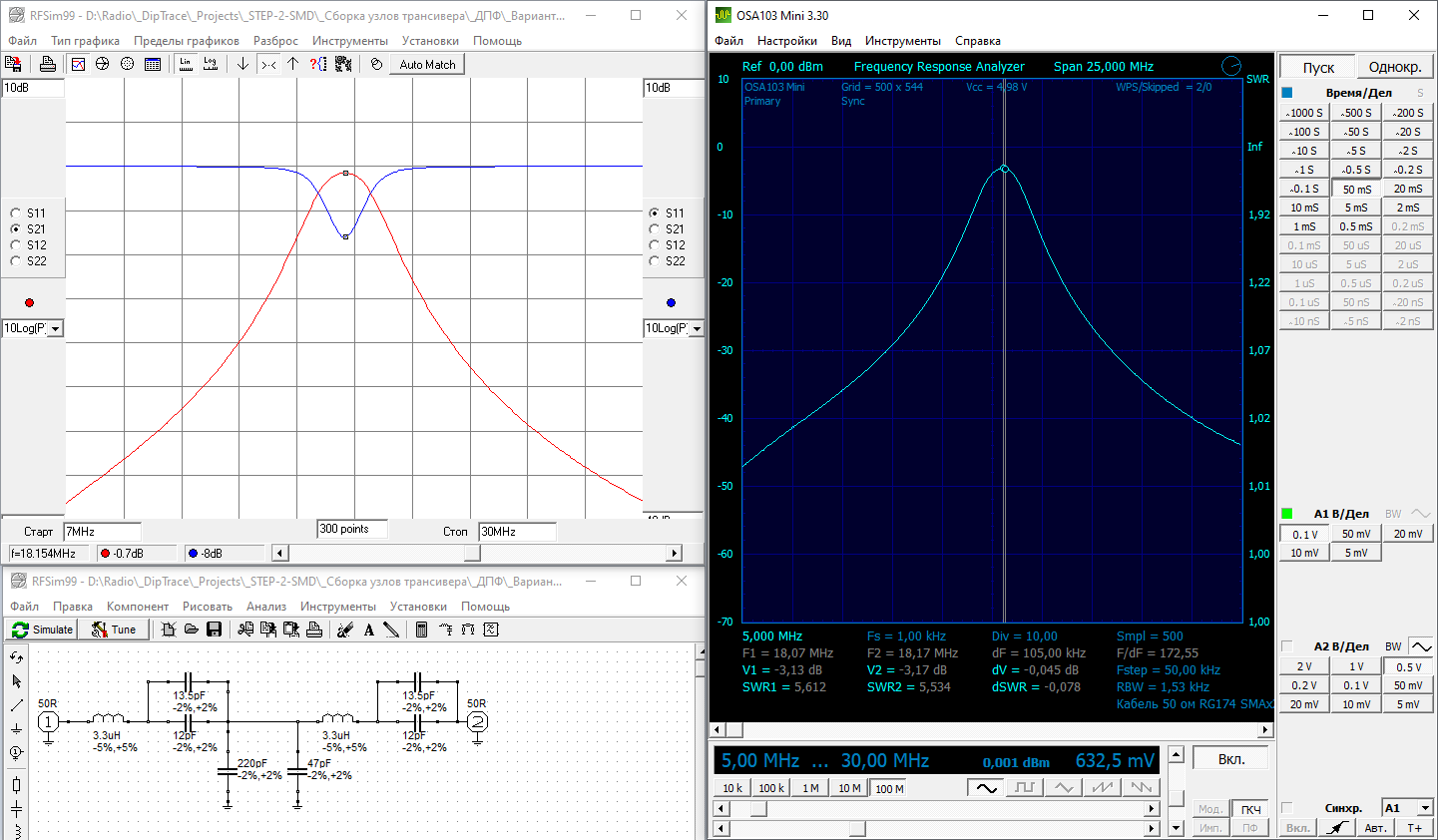Click the up-arrow marker icon
1438x840 pixels.
(x=292, y=64)
